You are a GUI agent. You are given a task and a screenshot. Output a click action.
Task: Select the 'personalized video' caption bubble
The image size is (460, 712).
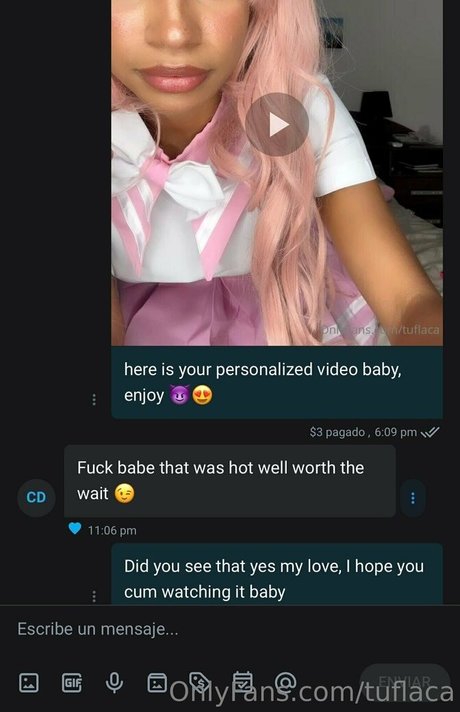pos(277,382)
